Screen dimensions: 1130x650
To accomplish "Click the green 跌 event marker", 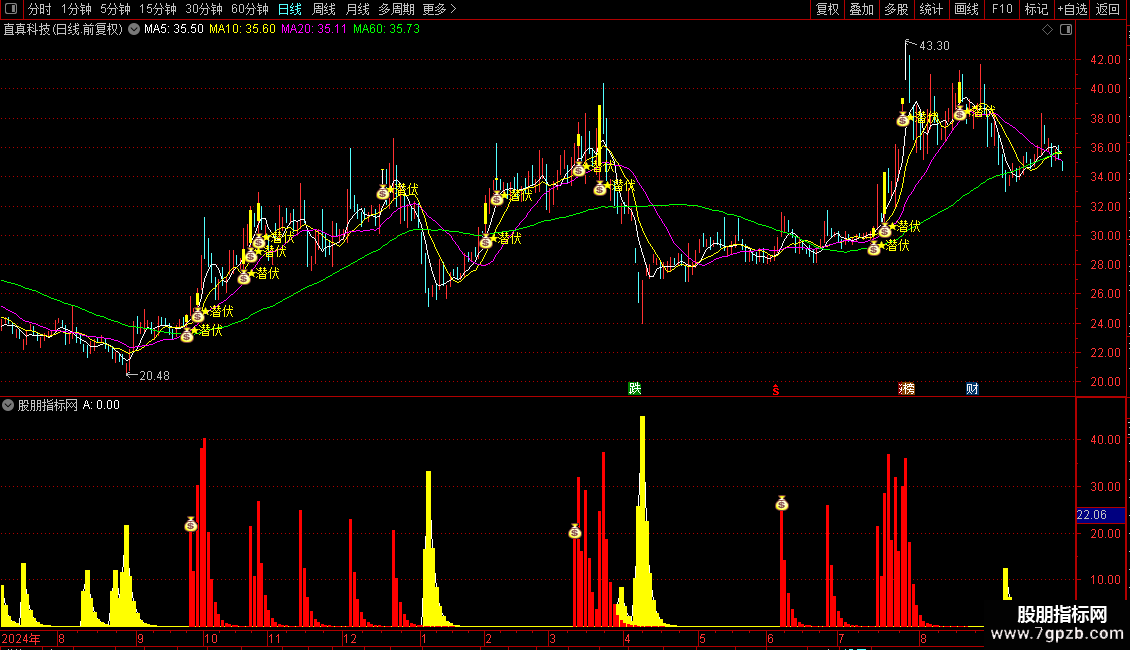I will click(634, 389).
